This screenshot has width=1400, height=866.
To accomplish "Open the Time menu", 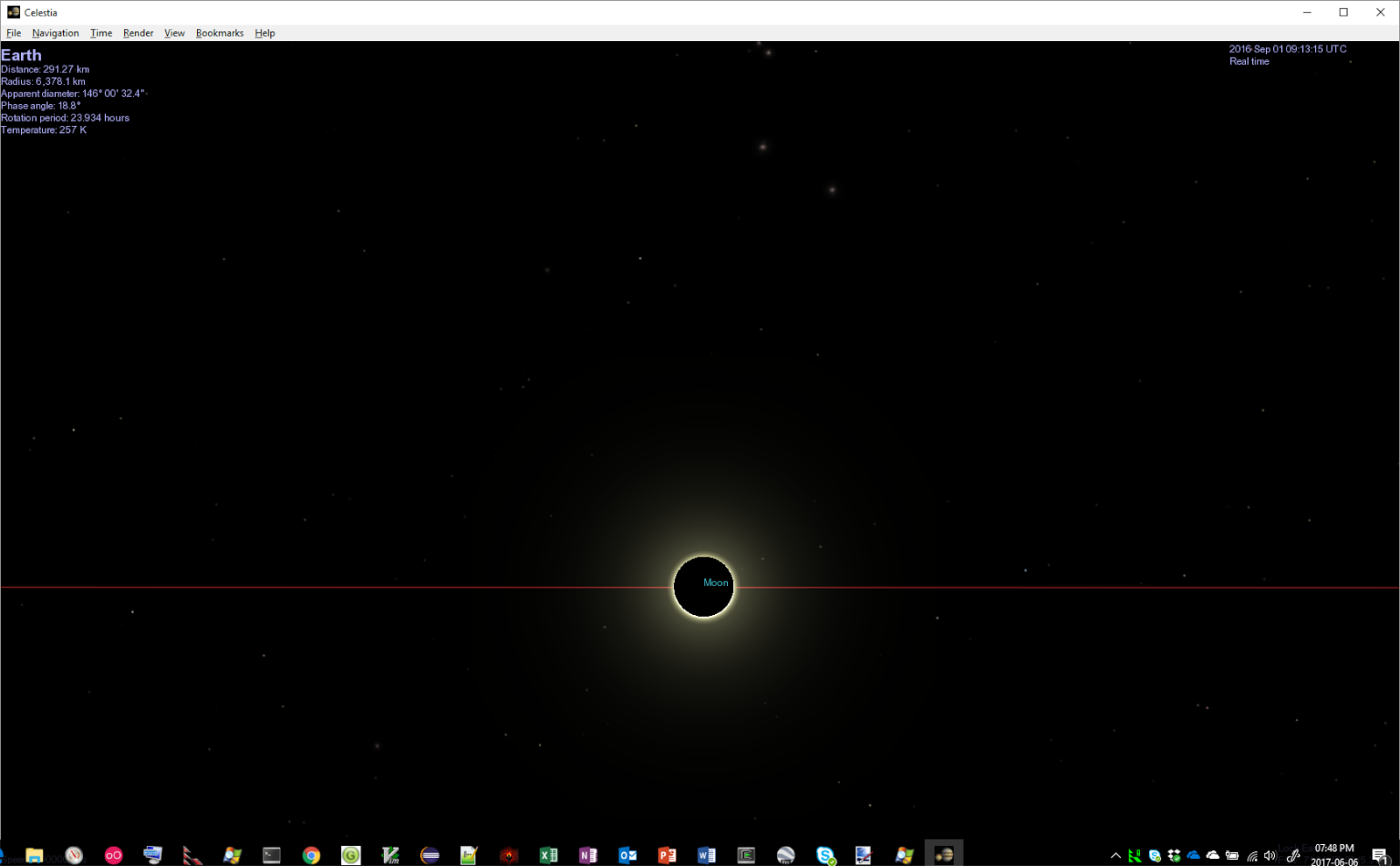I will 100,32.
